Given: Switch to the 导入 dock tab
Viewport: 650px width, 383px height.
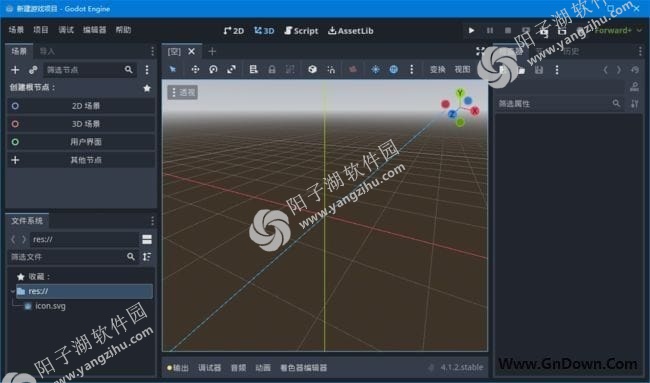Looking at the screenshot, I should pos(47,51).
